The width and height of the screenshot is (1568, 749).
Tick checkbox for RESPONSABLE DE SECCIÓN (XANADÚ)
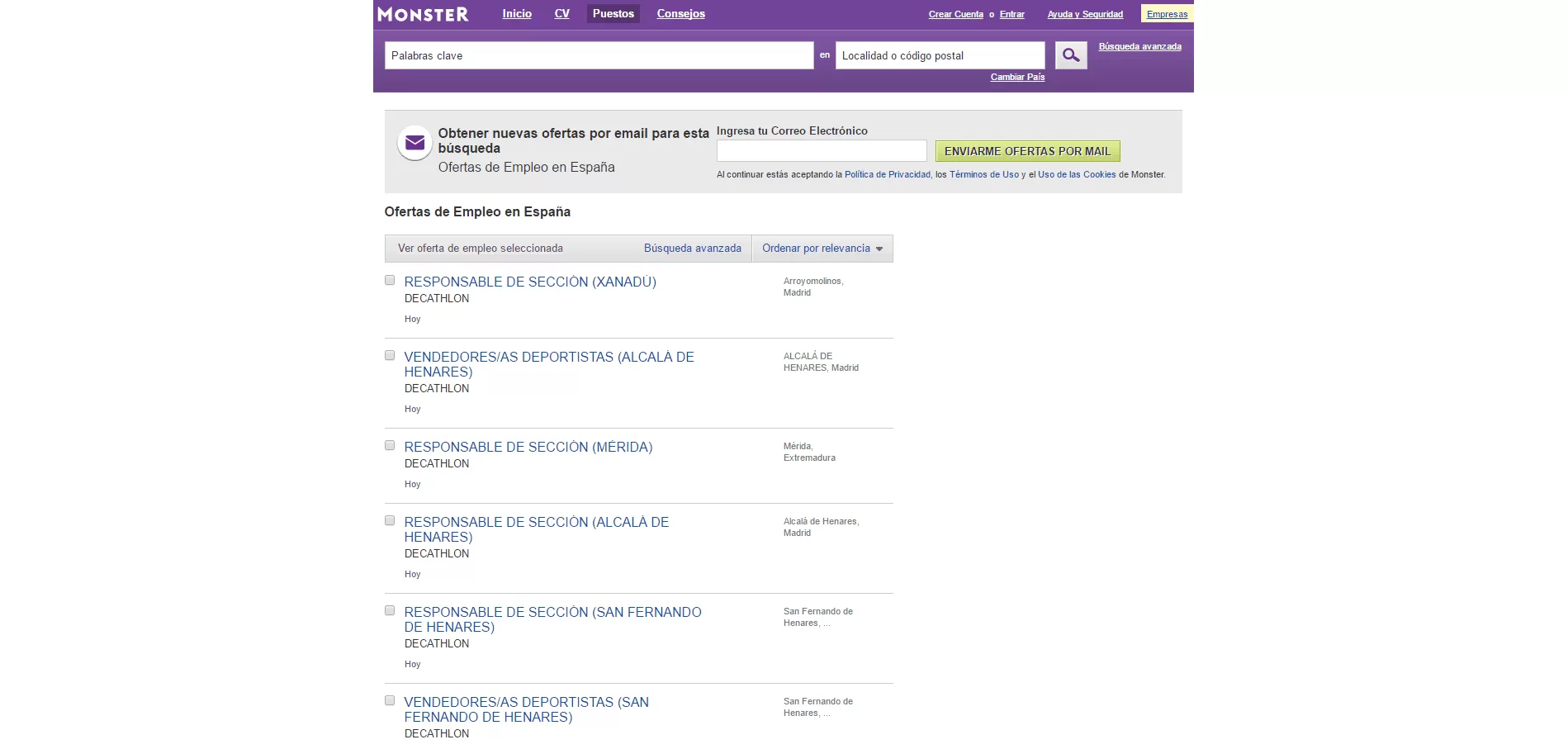[390, 280]
